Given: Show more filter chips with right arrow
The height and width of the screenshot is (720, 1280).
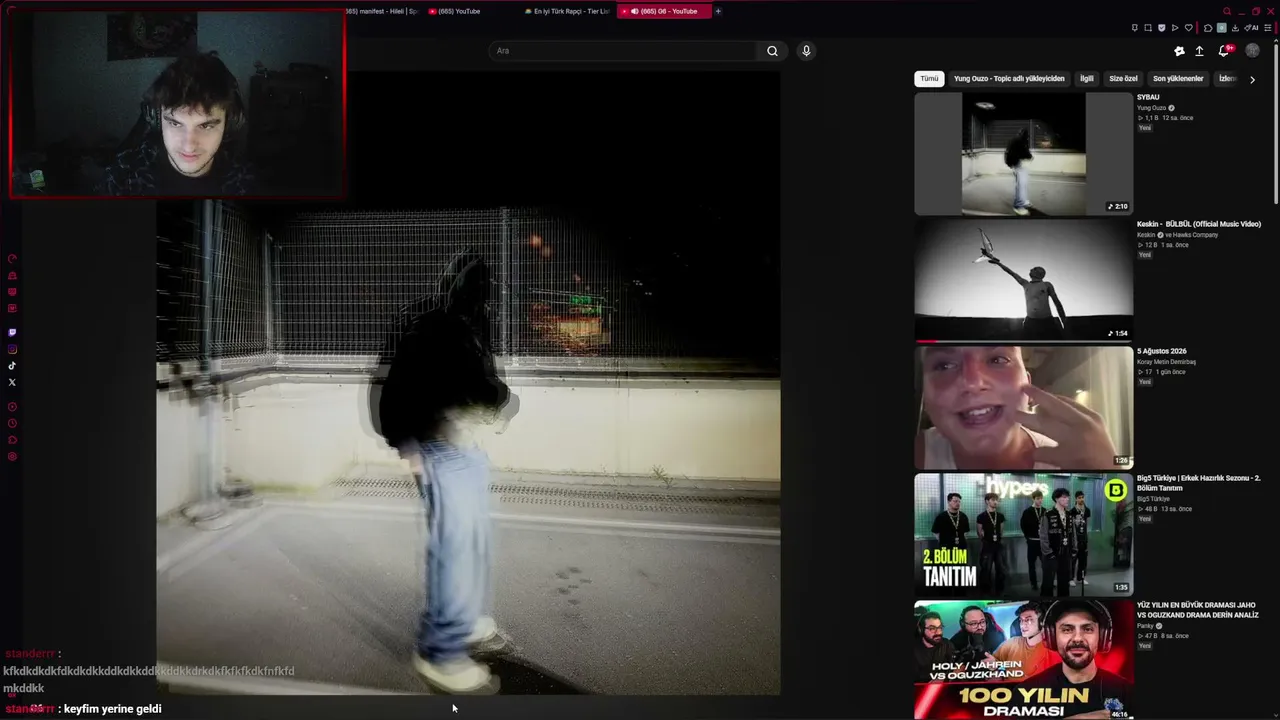Looking at the screenshot, I should (x=1252, y=79).
